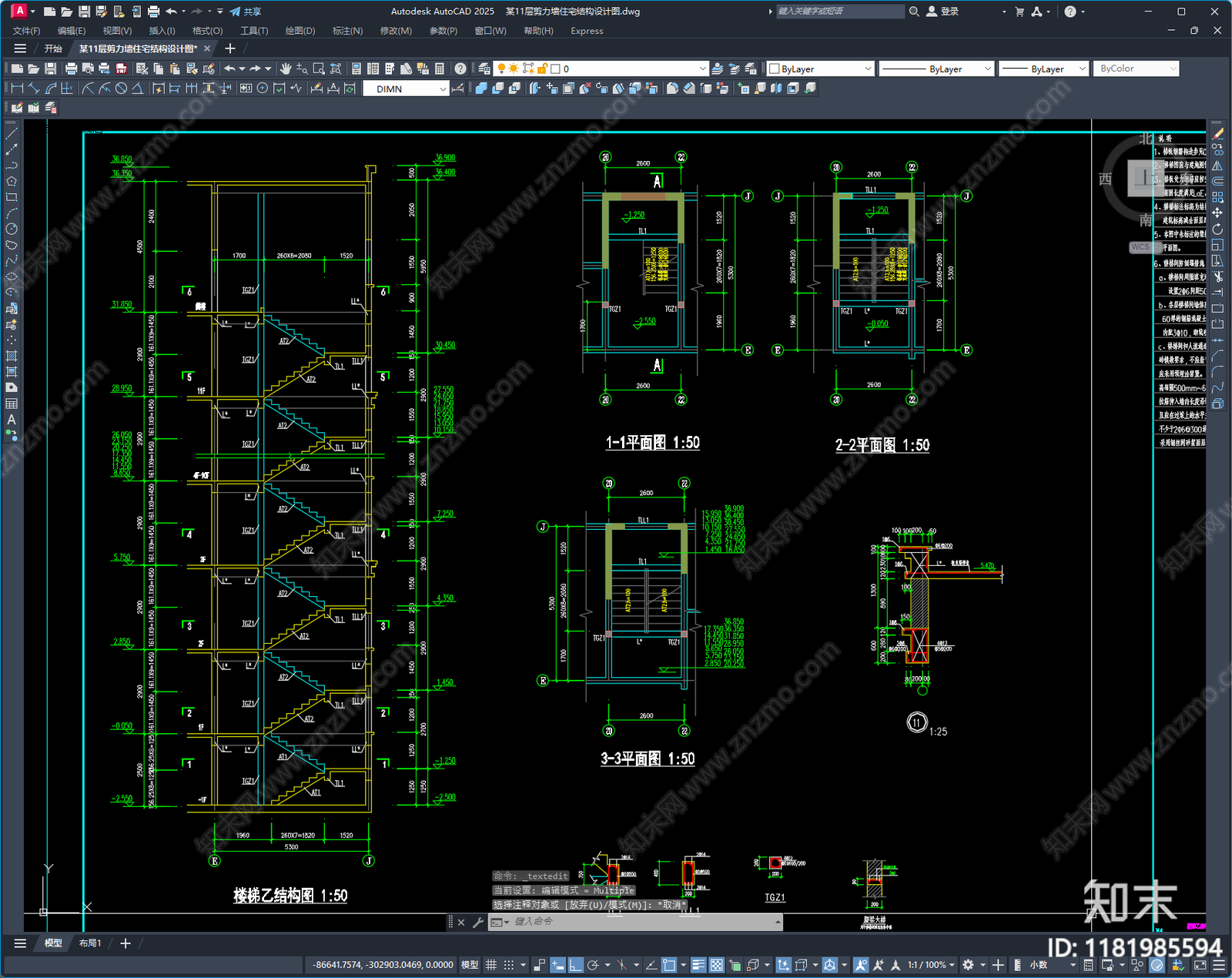1232x978 pixels.
Task: Open the Express menu
Action: coord(587,31)
